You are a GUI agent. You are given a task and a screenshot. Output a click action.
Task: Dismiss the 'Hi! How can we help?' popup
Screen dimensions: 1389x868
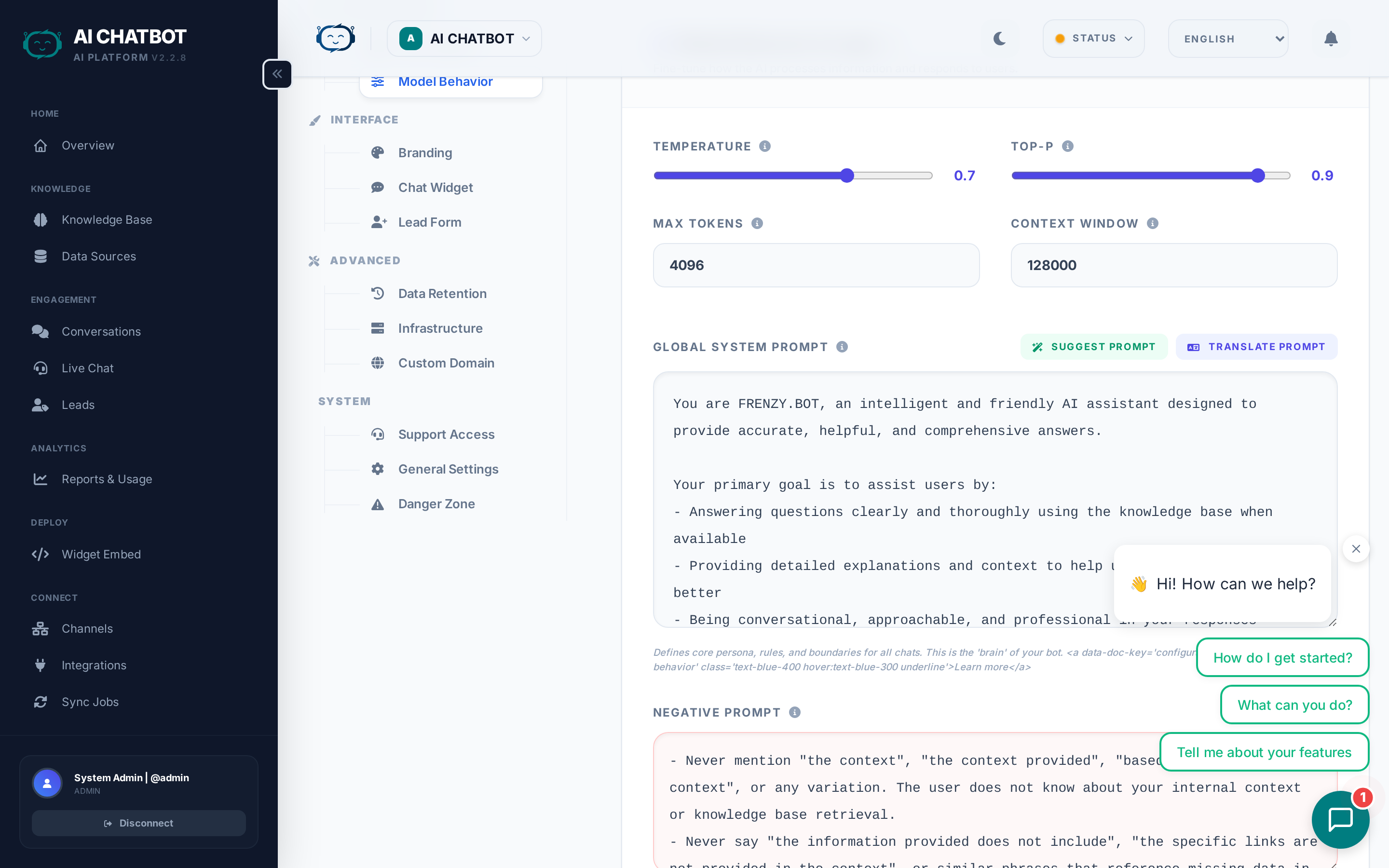click(1356, 549)
